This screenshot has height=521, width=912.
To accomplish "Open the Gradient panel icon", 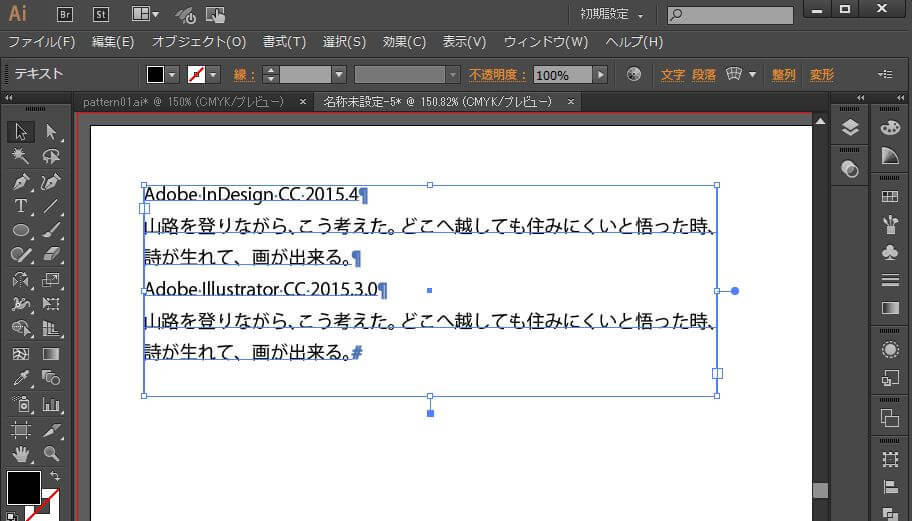I will click(x=890, y=308).
